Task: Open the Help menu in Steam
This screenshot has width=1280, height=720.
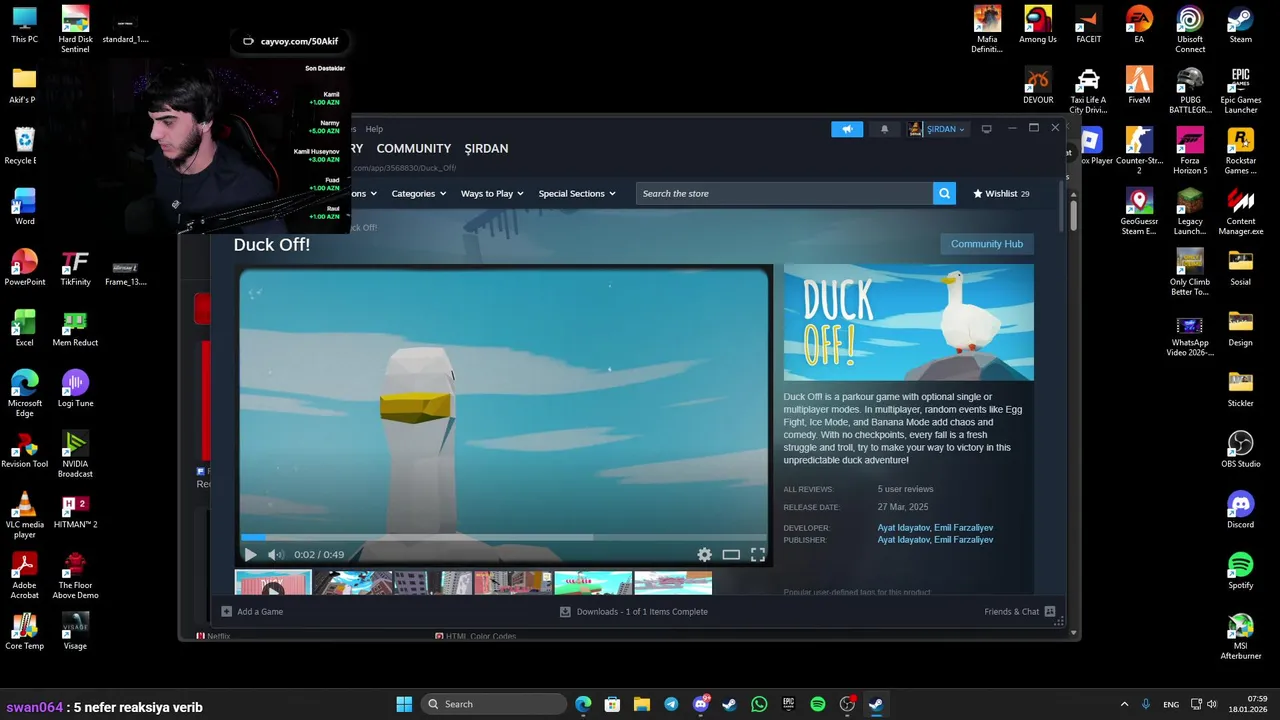Action: (374, 129)
